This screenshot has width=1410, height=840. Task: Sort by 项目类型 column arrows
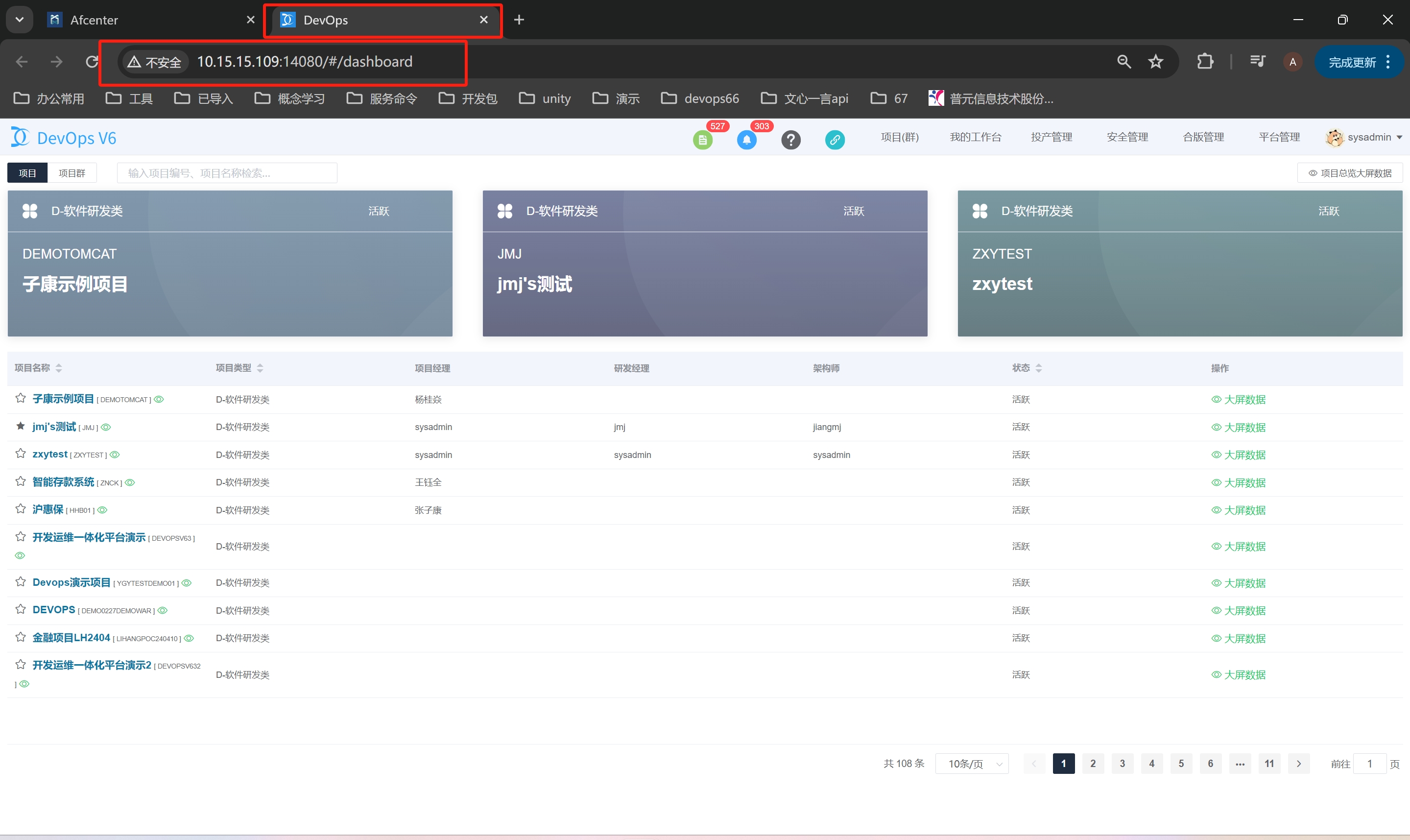tap(260, 368)
